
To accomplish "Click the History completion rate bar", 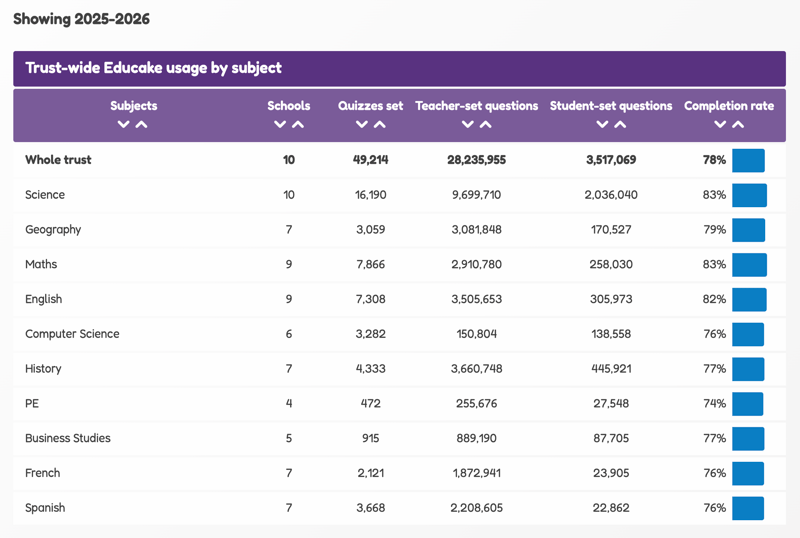I will (x=748, y=369).
